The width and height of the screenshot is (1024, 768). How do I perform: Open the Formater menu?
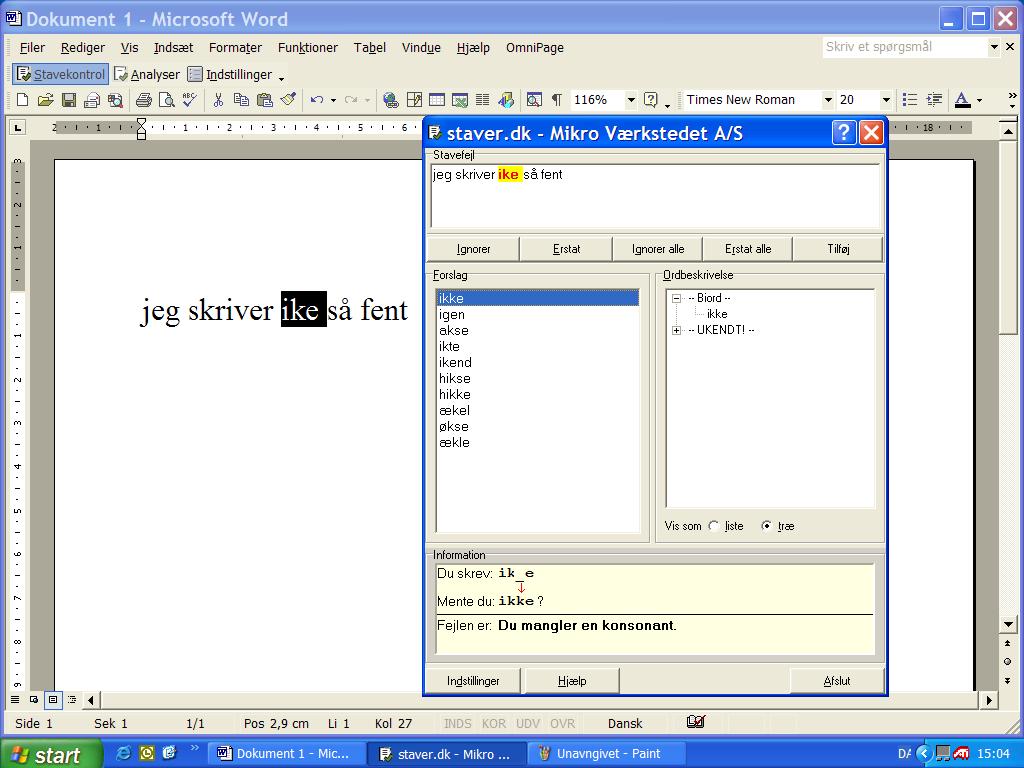[x=235, y=48]
